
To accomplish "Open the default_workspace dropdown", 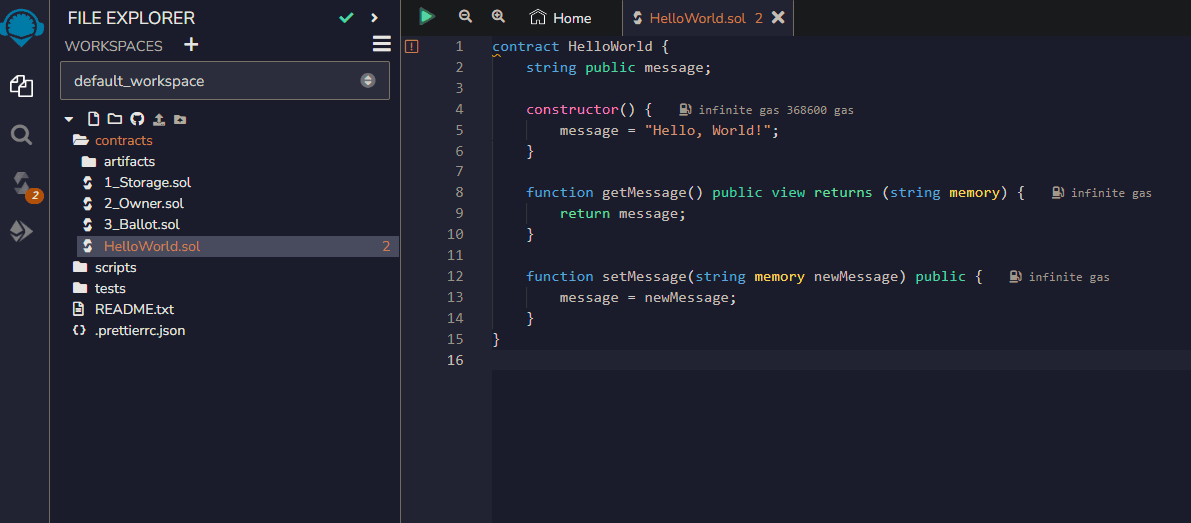I will pos(225,80).
